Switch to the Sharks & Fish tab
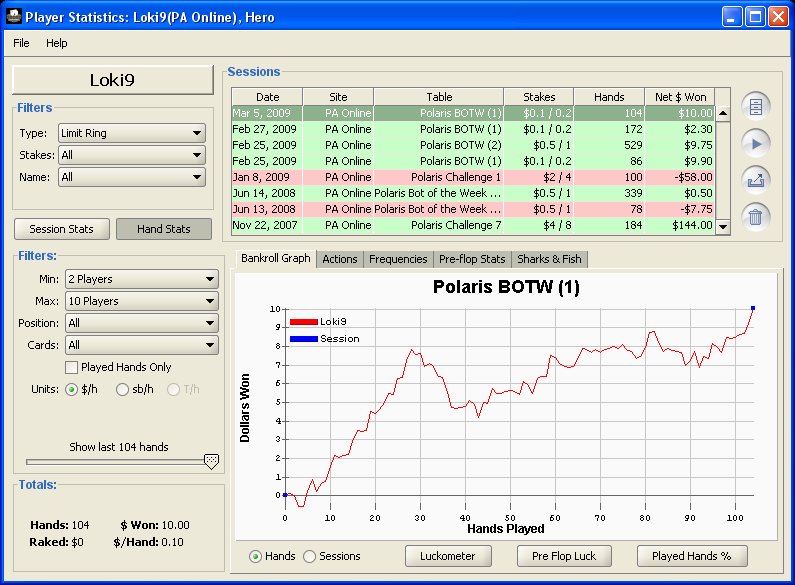795x585 pixels. tap(550, 259)
